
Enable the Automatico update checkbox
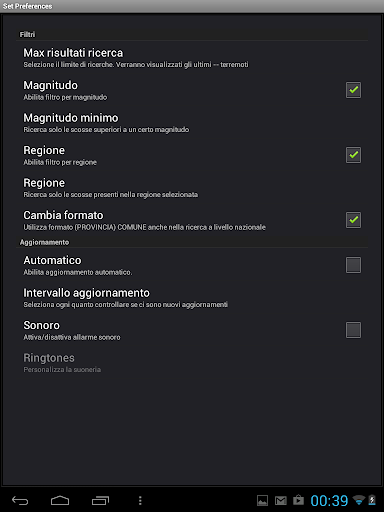(x=353, y=265)
